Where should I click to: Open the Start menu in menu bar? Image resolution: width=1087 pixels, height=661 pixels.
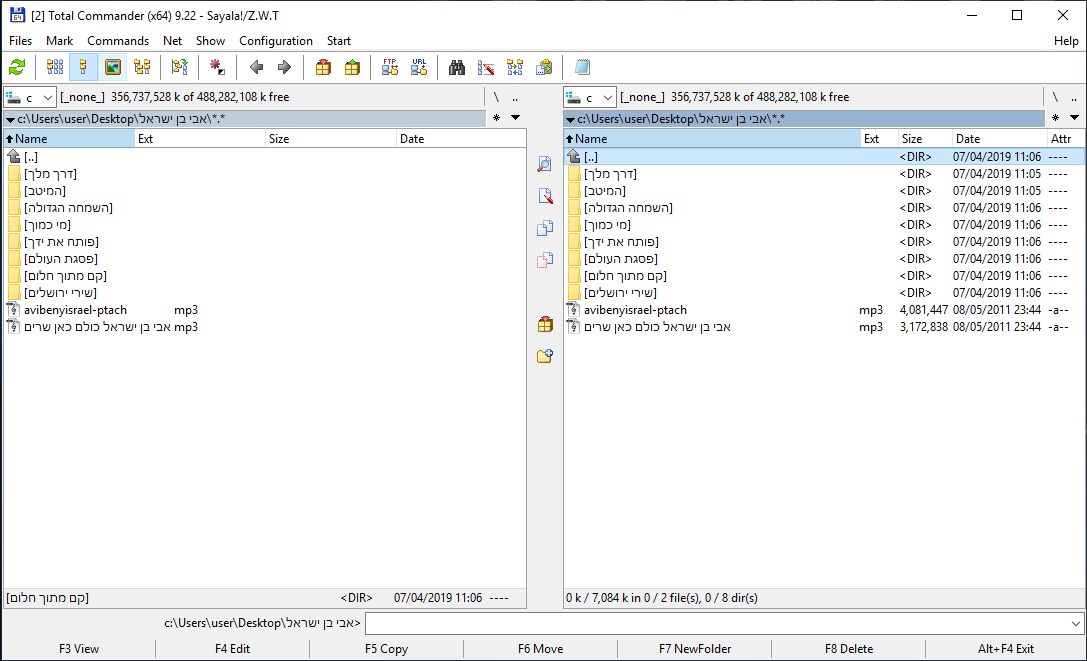coord(339,41)
